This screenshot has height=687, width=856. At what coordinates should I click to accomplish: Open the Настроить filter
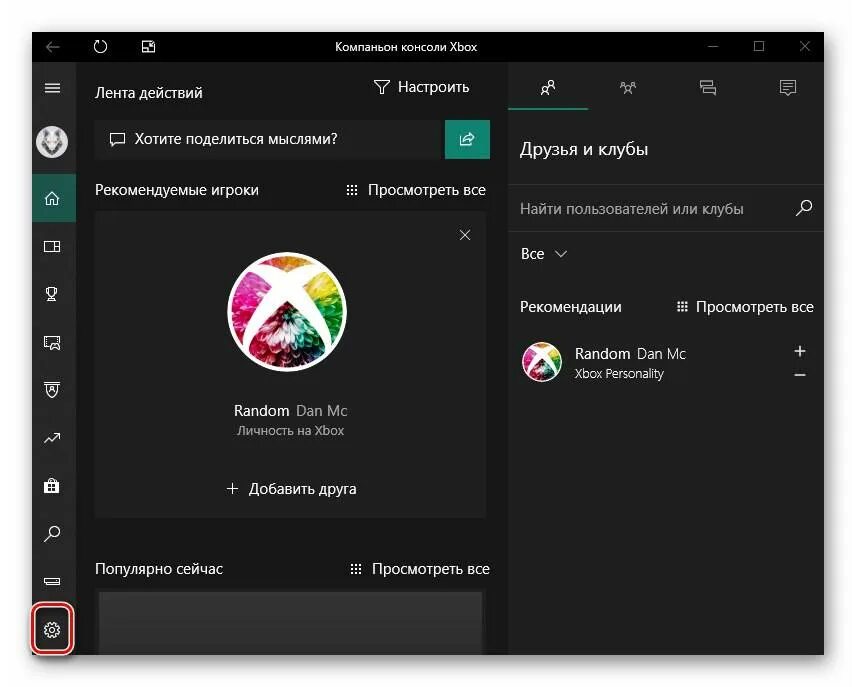coord(421,87)
